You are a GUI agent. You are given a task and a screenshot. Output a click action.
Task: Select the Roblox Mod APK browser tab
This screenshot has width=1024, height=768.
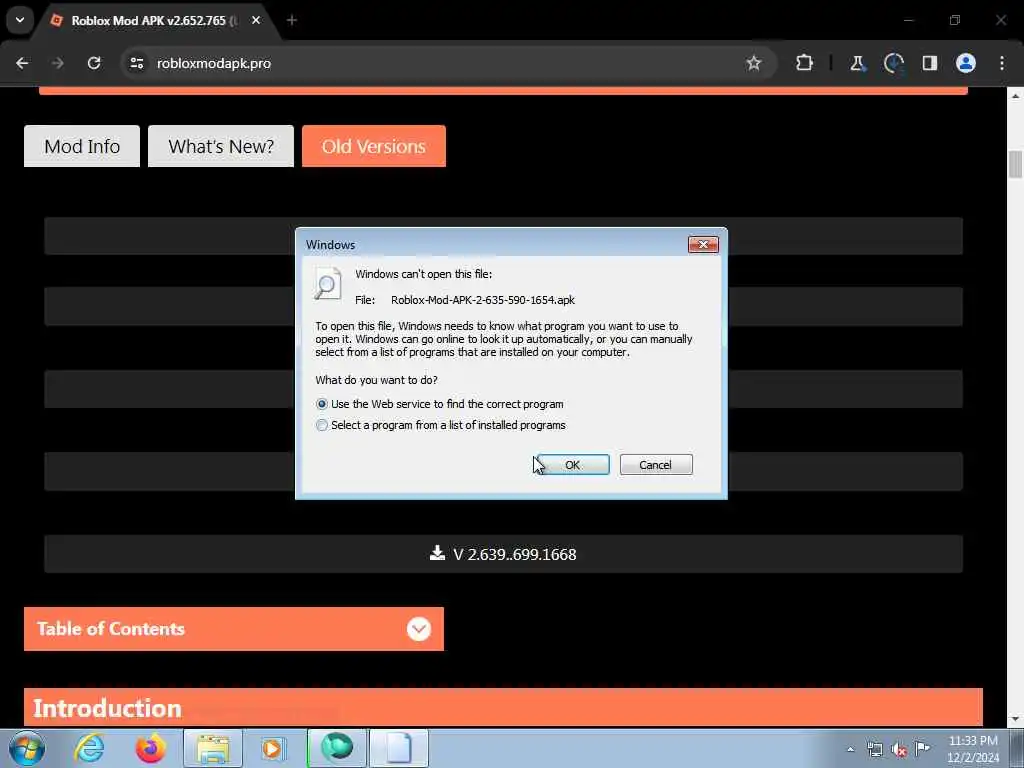pyautogui.click(x=153, y=20)
